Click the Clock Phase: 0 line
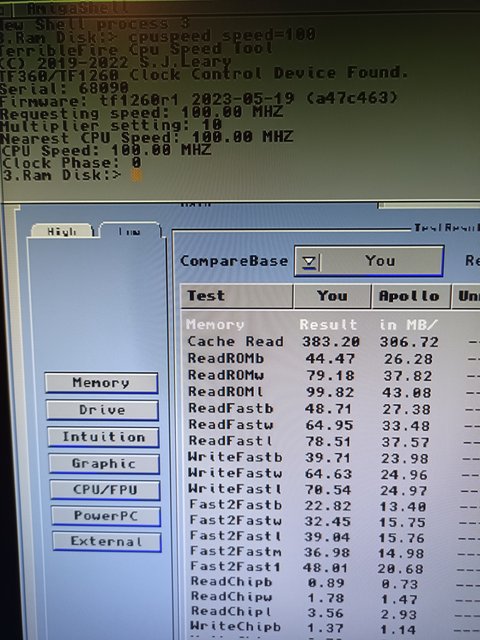 pyautogui.click(x=72, y=163)
